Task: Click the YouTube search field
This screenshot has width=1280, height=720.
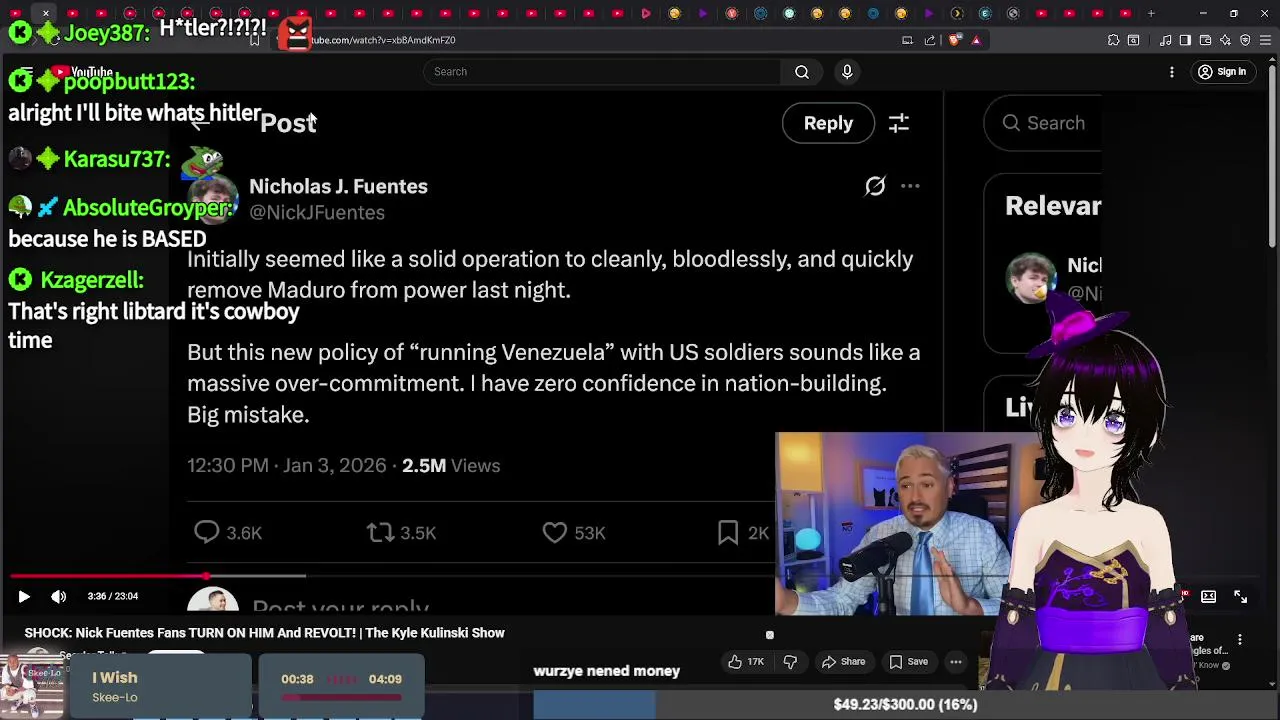Action: [602, 72]
